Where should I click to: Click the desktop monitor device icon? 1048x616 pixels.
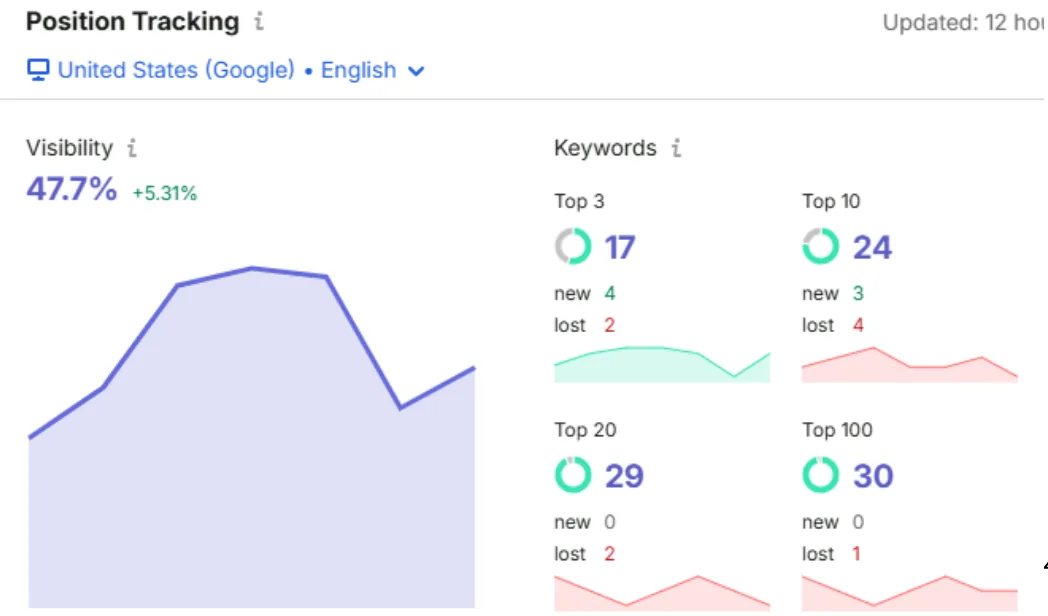point(38,70)
